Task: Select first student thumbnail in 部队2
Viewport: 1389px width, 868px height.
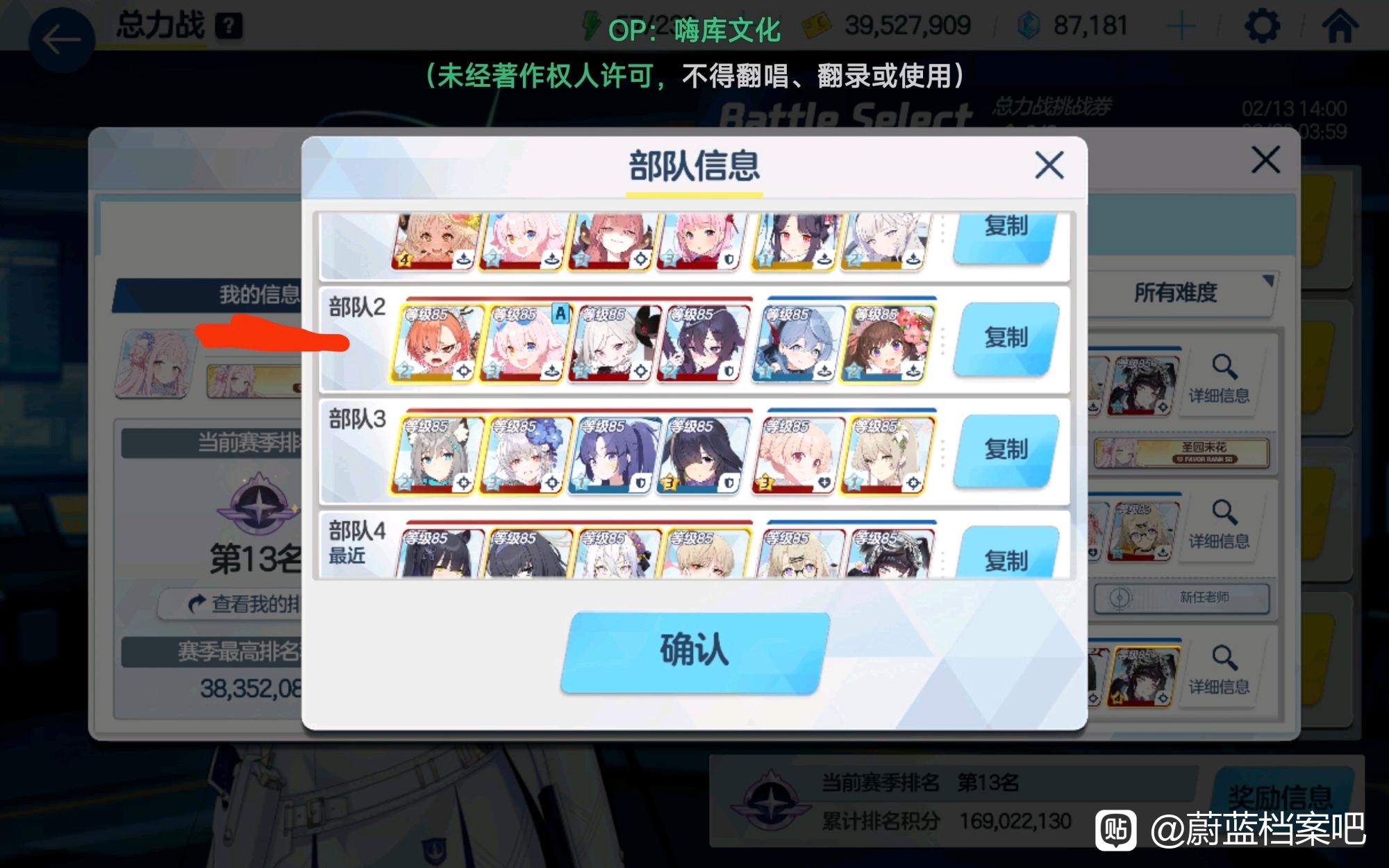Action: 436,342
